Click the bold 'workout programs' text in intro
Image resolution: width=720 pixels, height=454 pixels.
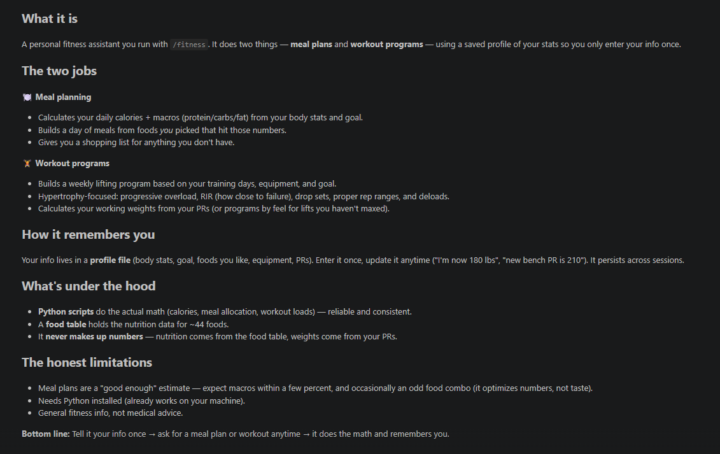click(387, 45)
